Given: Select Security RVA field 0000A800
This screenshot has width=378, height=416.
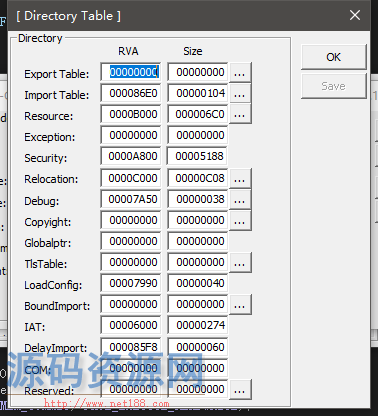Looking at the screenshot, I should (131, 156).
